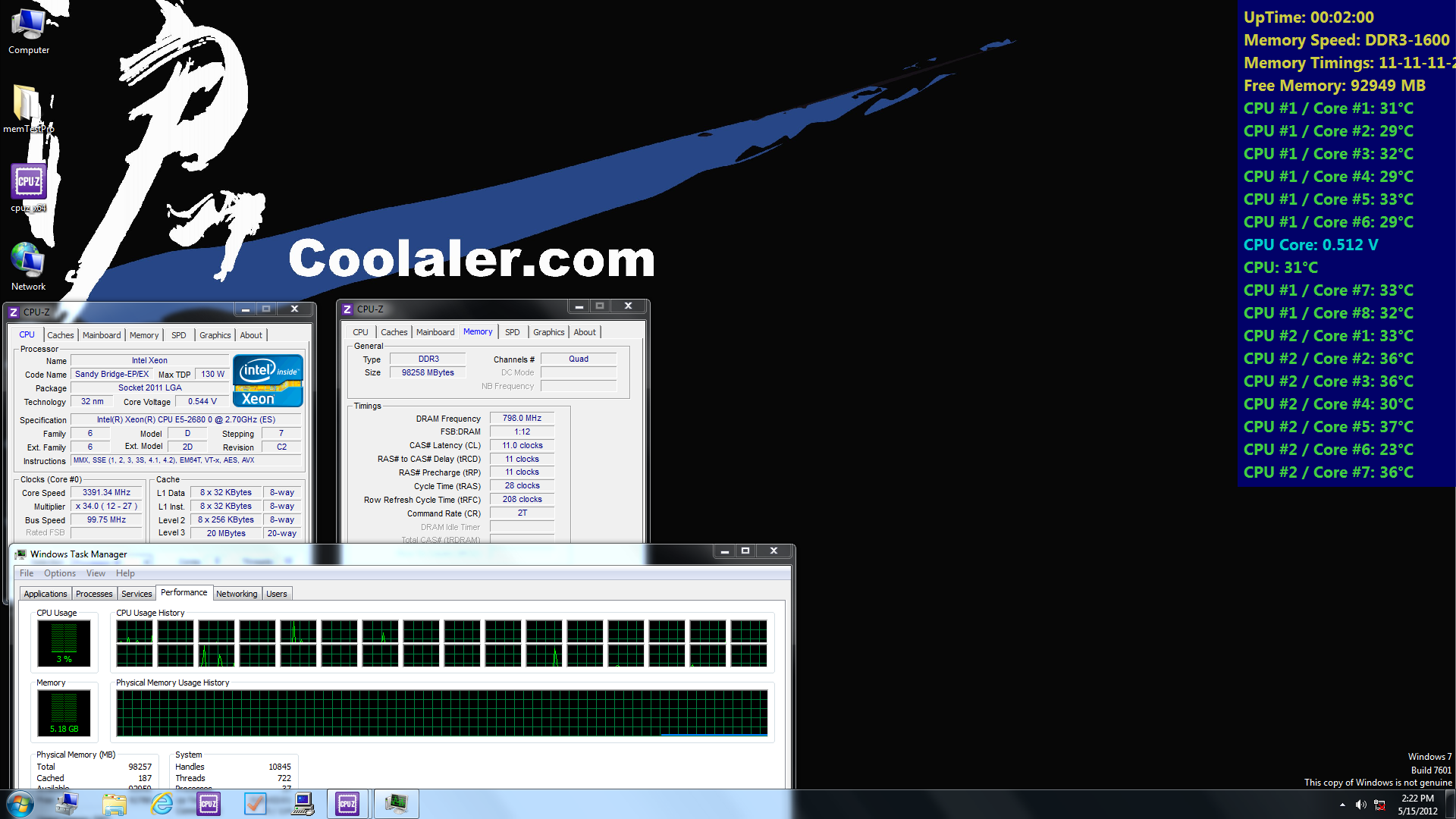
Task: Select the Network desktop icon
Action: (29, 267)
